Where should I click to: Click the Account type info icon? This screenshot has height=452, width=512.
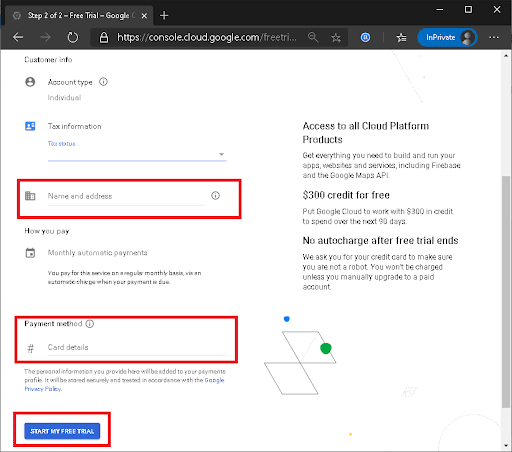pos(103,82)
